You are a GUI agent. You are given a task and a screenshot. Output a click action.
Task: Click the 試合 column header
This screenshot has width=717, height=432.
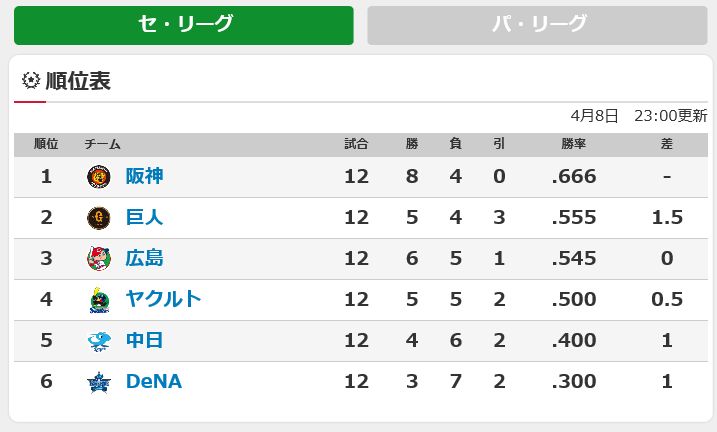click(x=356, y=144)
